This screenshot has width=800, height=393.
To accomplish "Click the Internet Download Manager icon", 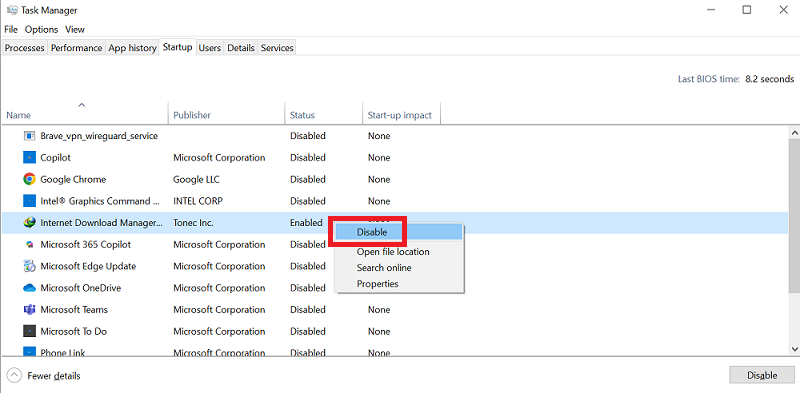I will (30, 223).
